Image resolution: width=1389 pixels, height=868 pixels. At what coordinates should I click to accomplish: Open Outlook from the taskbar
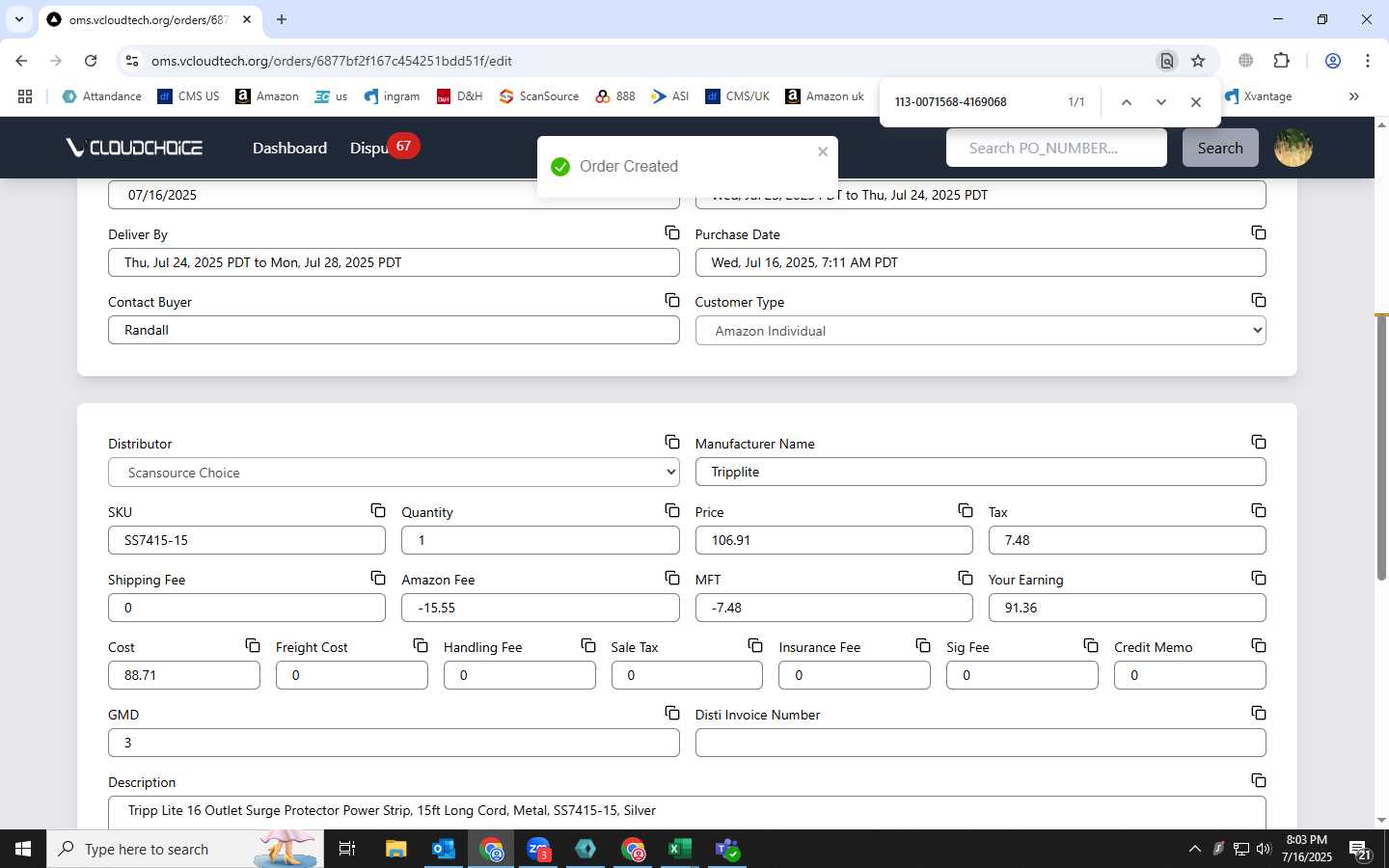pos(444,849)
